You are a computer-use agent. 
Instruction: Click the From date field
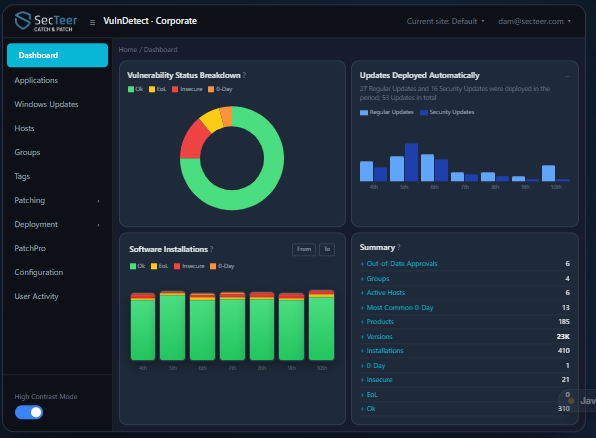click(x=304, y=249)
